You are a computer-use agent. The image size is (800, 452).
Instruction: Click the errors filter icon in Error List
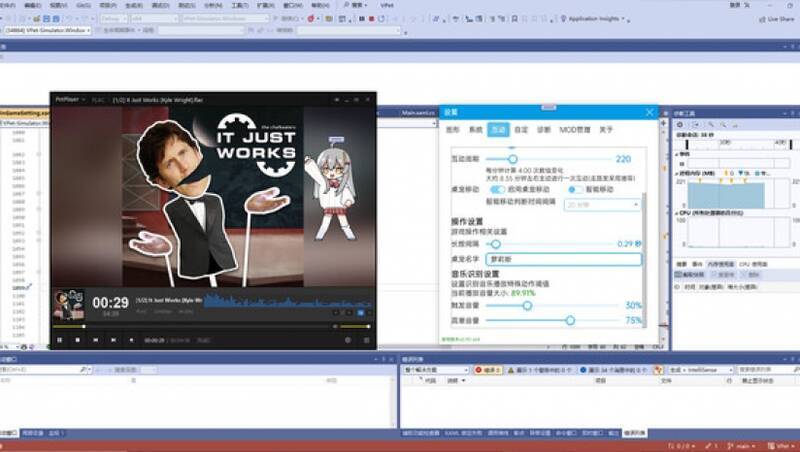pos(478,369)
